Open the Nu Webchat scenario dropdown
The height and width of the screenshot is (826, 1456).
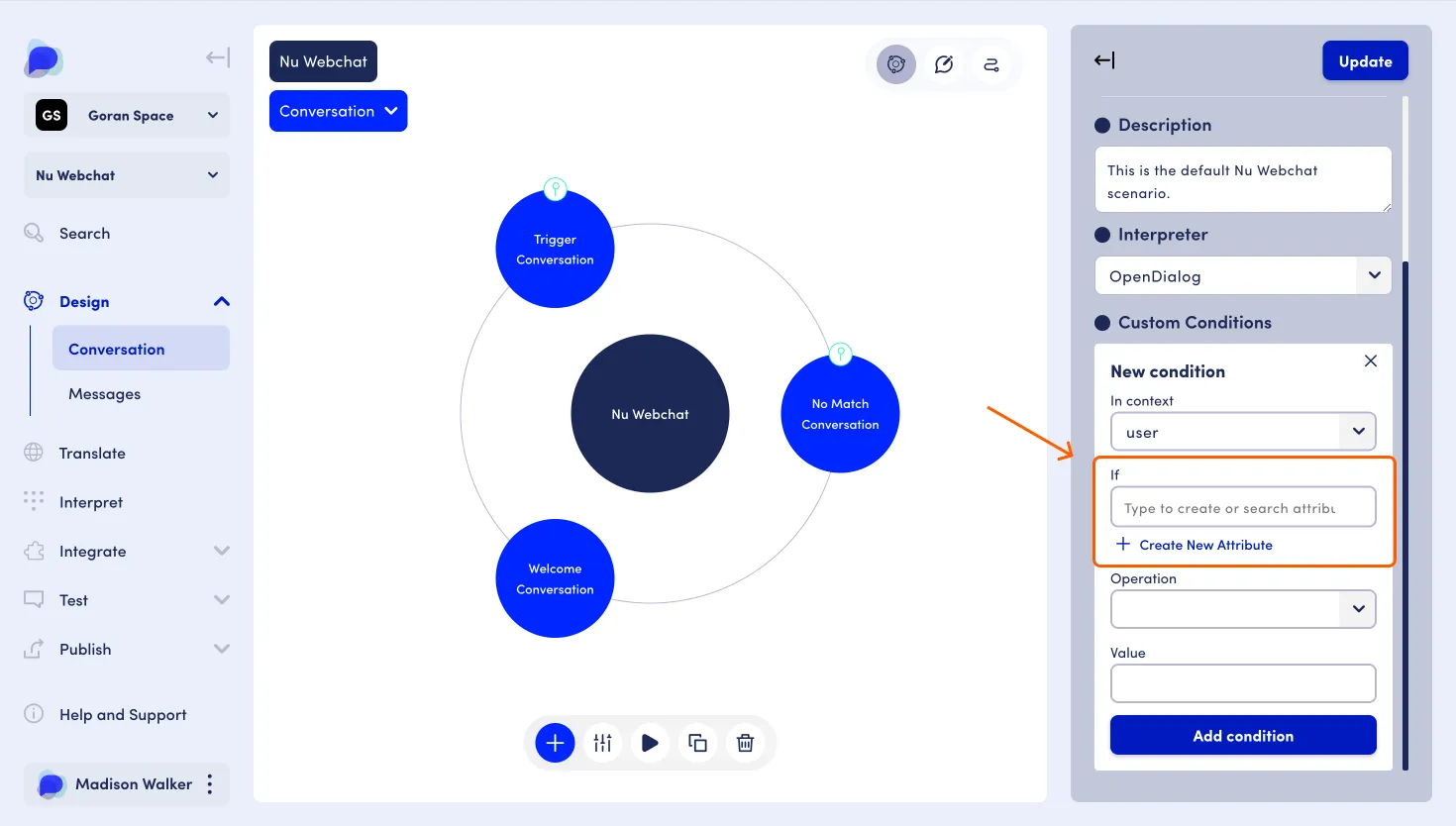[127, 175]
